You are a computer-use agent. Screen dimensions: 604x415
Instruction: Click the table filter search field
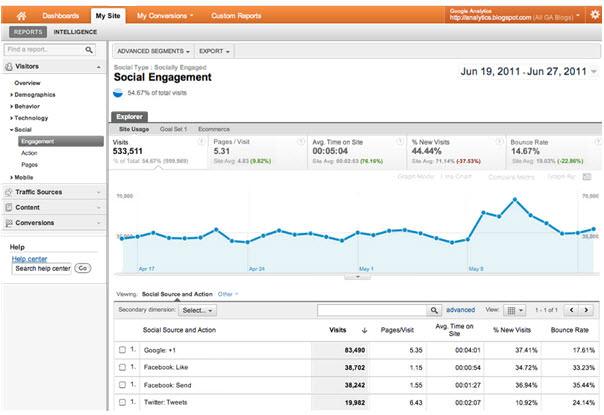(x=372, y=310)
